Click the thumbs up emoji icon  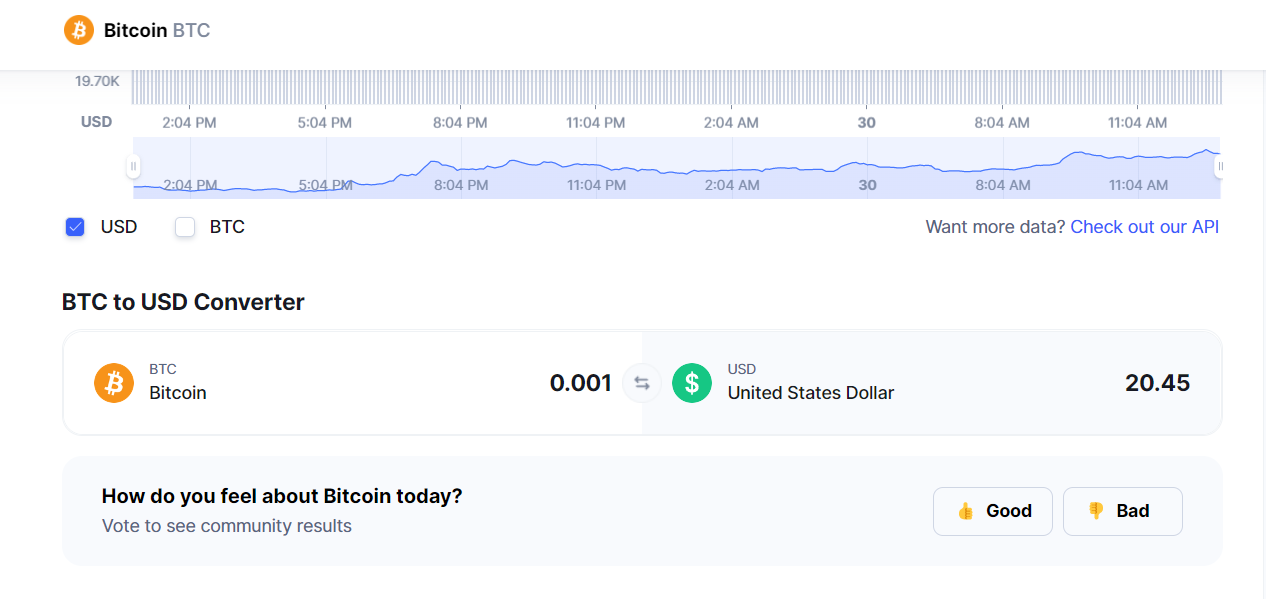tap(965, 511)
